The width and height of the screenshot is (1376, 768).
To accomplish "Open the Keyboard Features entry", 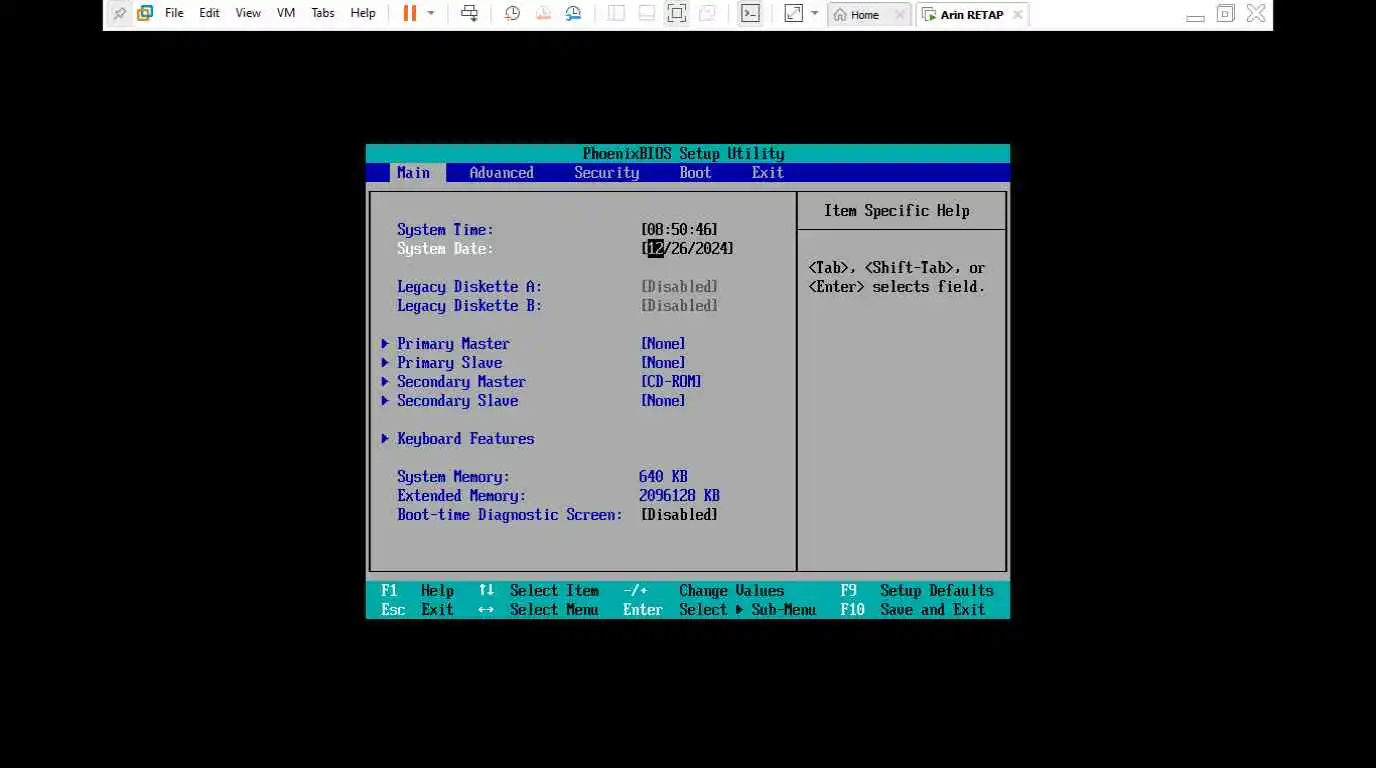I will [465, 439].
